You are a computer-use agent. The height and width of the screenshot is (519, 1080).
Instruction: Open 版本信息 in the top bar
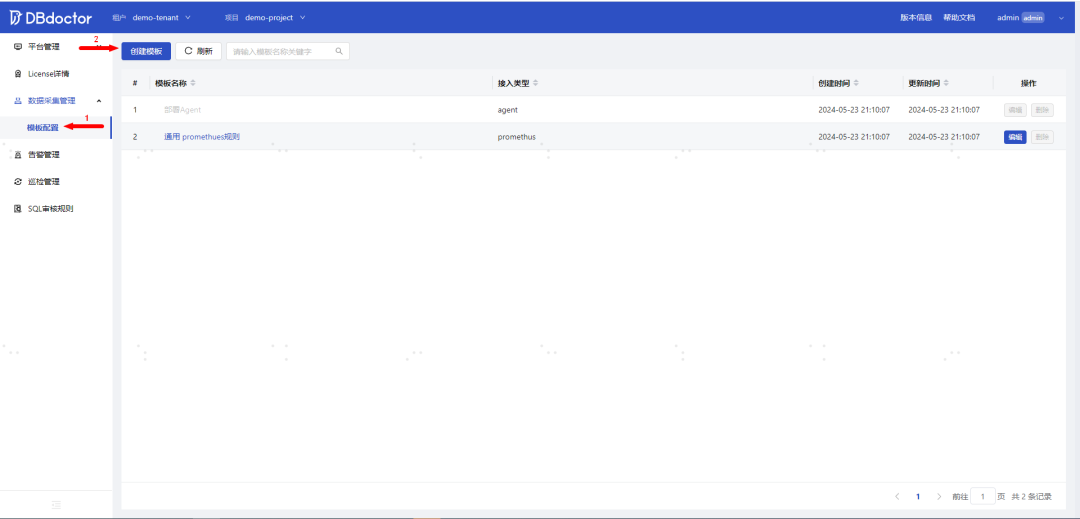(916, 18)
